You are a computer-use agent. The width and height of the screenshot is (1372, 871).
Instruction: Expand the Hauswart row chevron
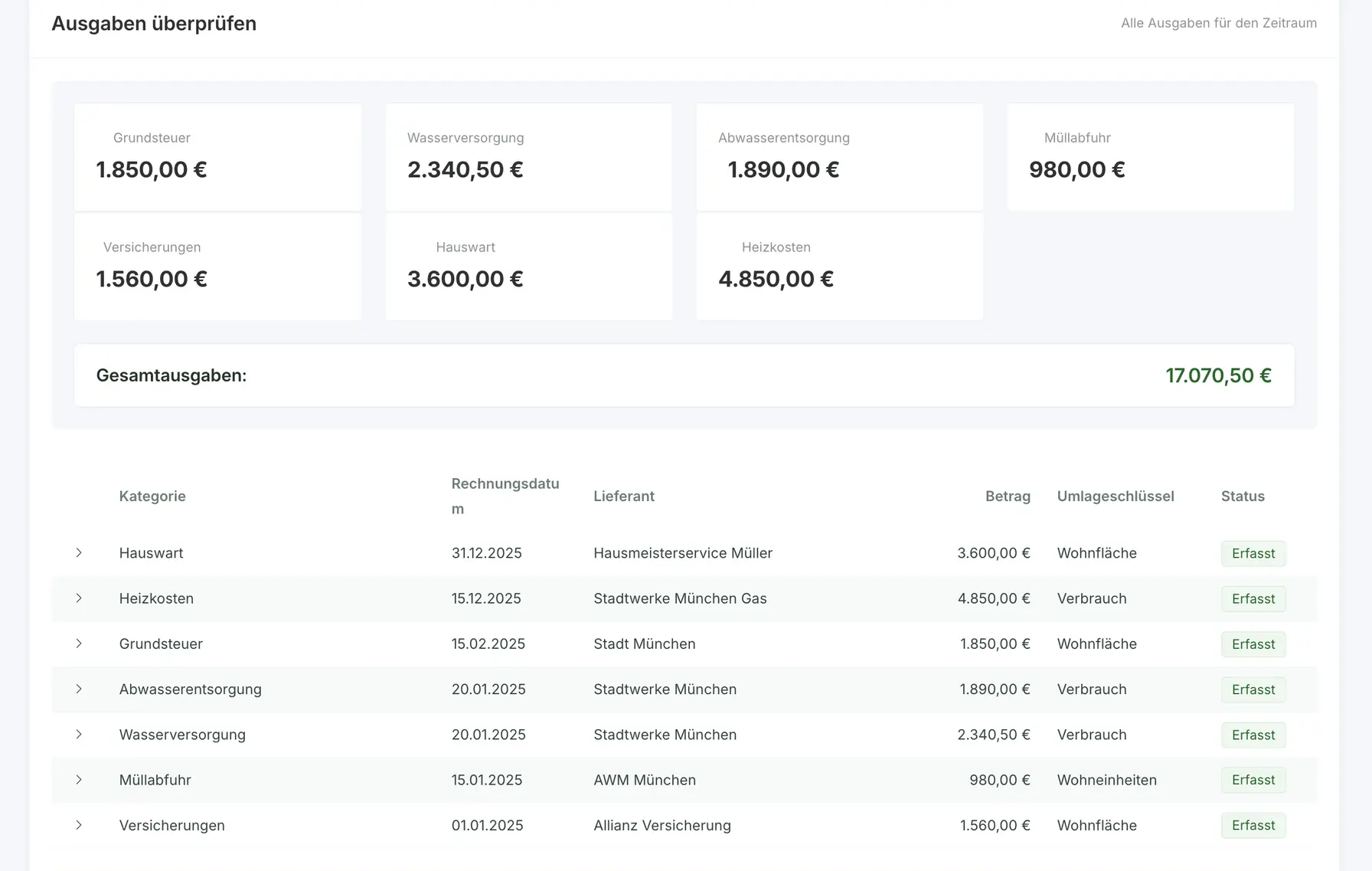click(x=79, y=553)
